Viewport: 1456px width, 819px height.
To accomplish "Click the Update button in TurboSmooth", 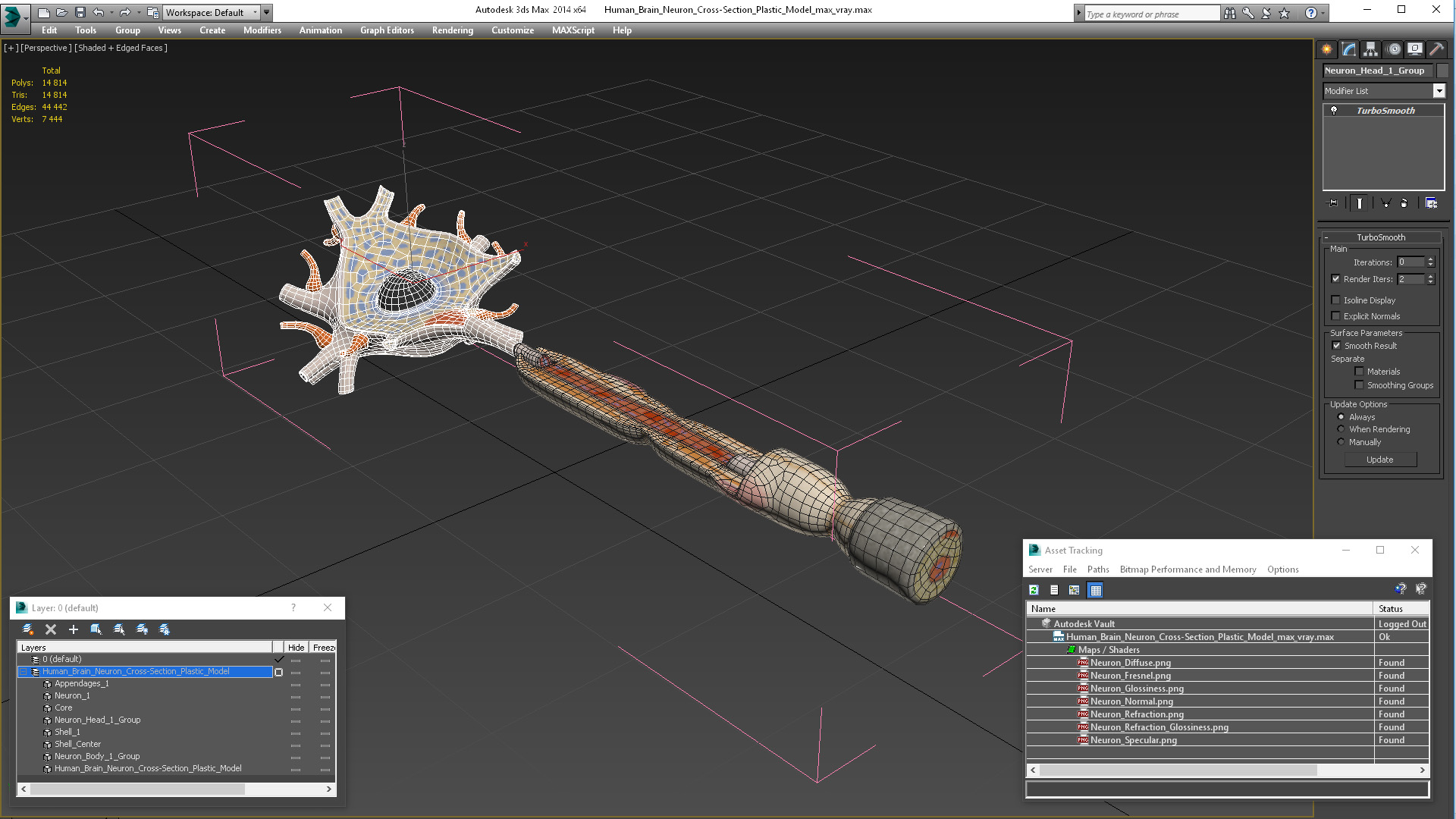I will point(1381,459).
